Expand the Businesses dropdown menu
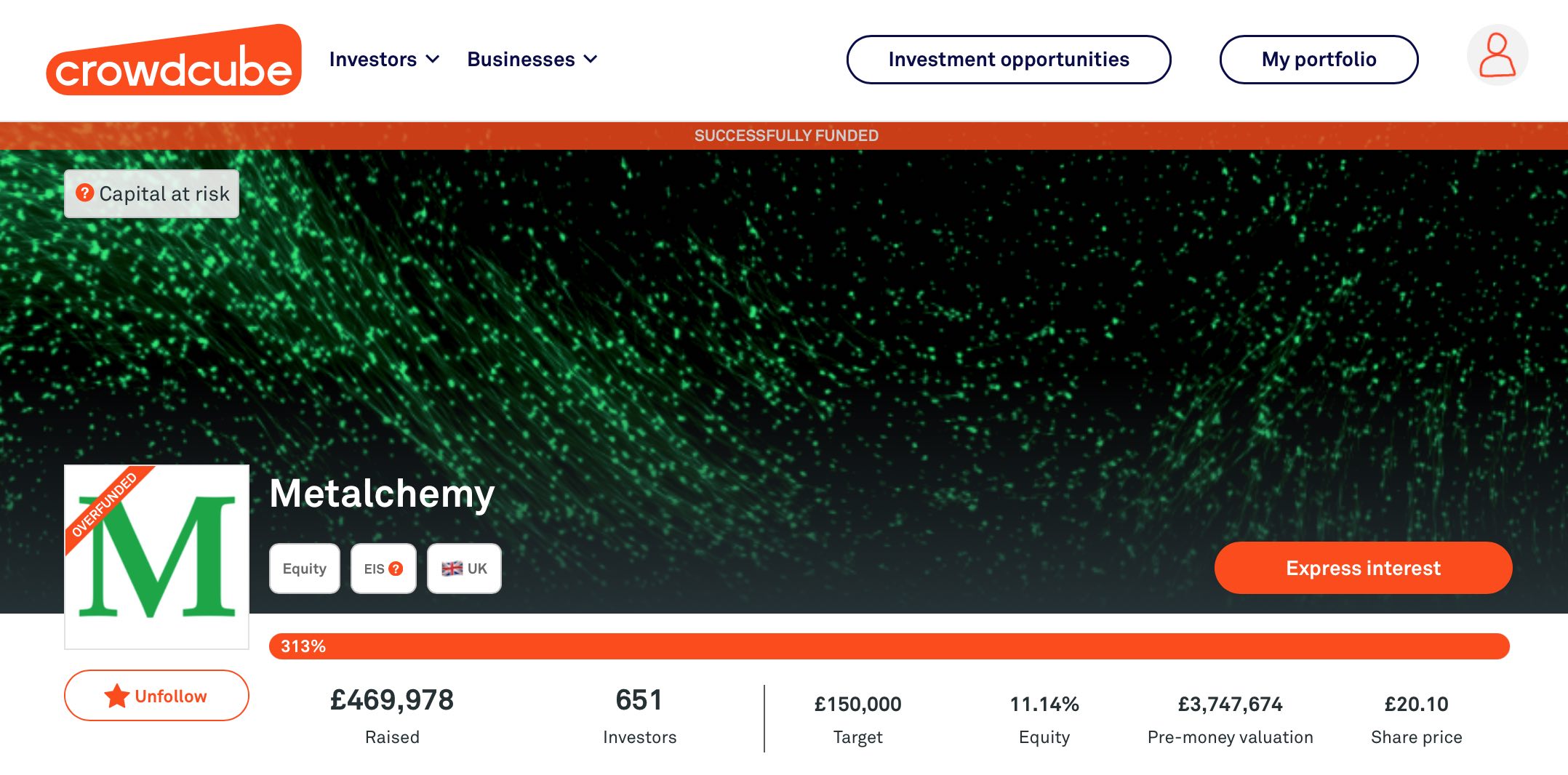This screenshot has height=775, width=1568. [532, 60]
